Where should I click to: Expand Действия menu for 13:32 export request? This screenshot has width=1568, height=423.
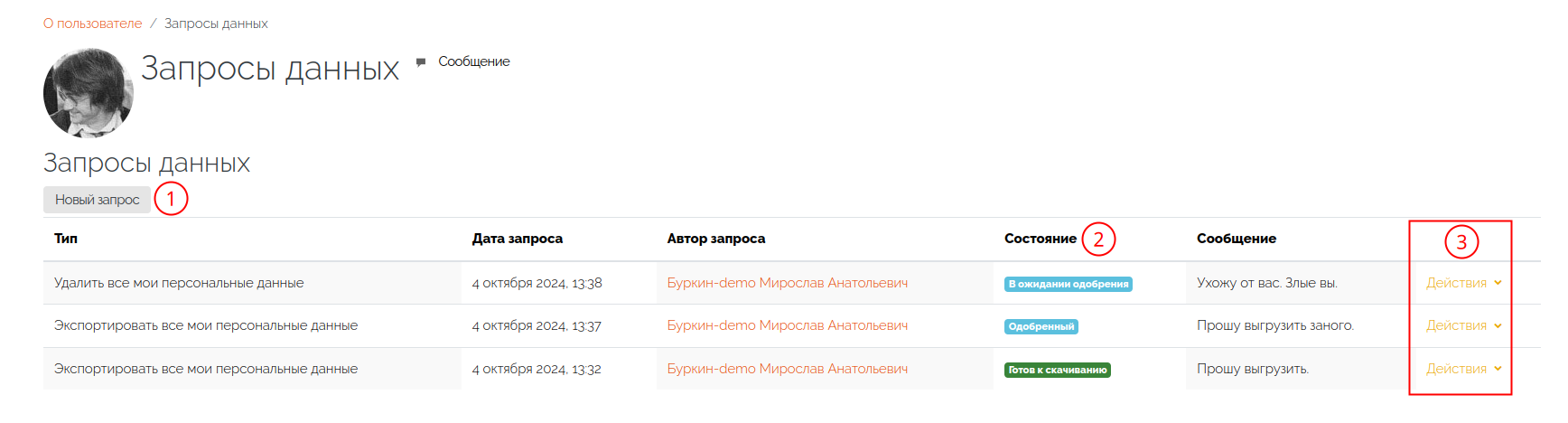(1463, 369)
